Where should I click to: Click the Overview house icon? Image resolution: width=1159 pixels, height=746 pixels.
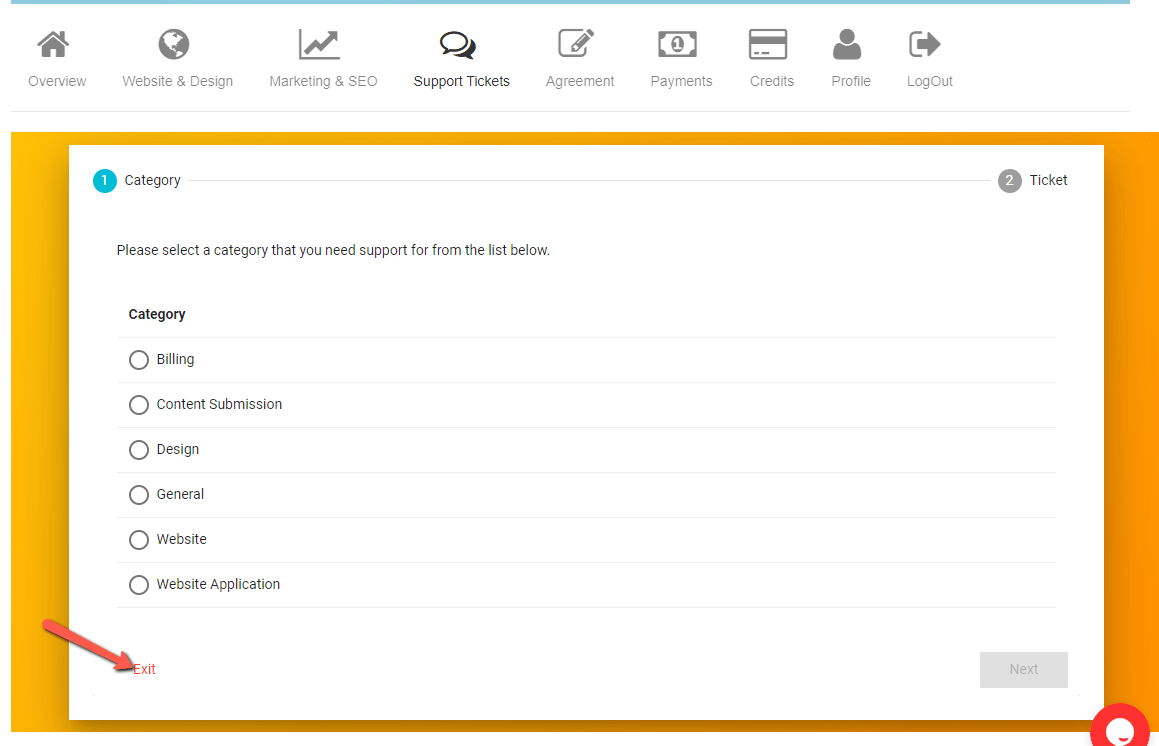tap(53, 45)
